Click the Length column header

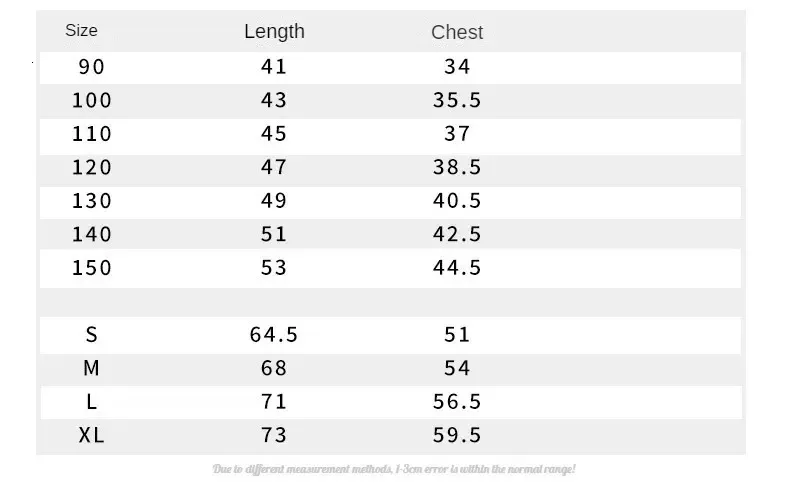[x=274, y=31]
